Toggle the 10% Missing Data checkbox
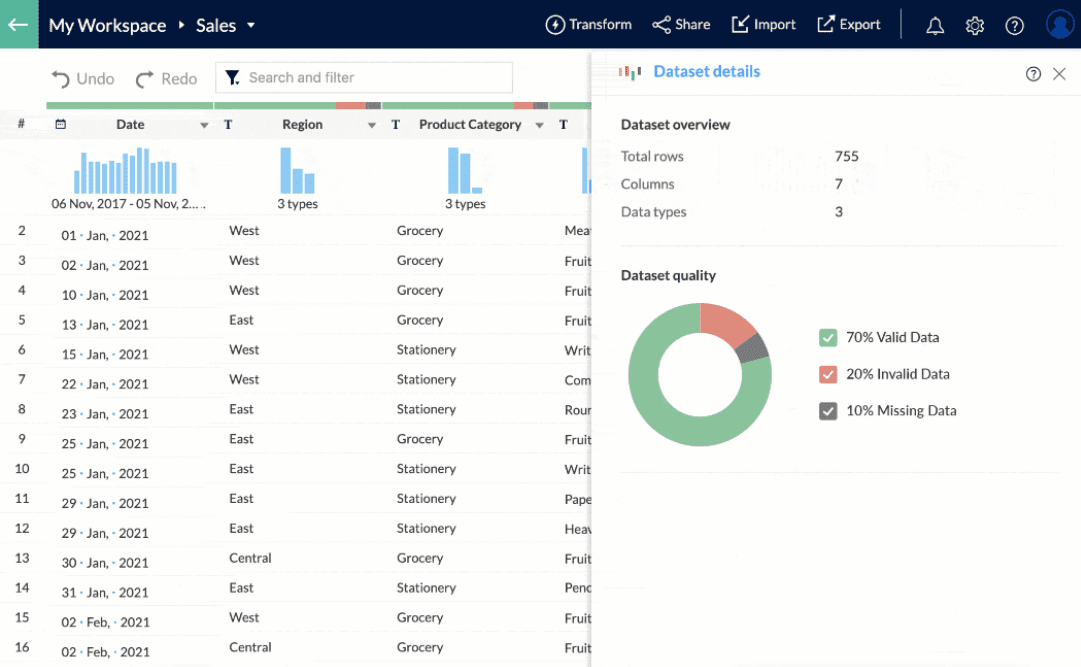Screen dimensions: 1081x667 click(x=828, y=411)
